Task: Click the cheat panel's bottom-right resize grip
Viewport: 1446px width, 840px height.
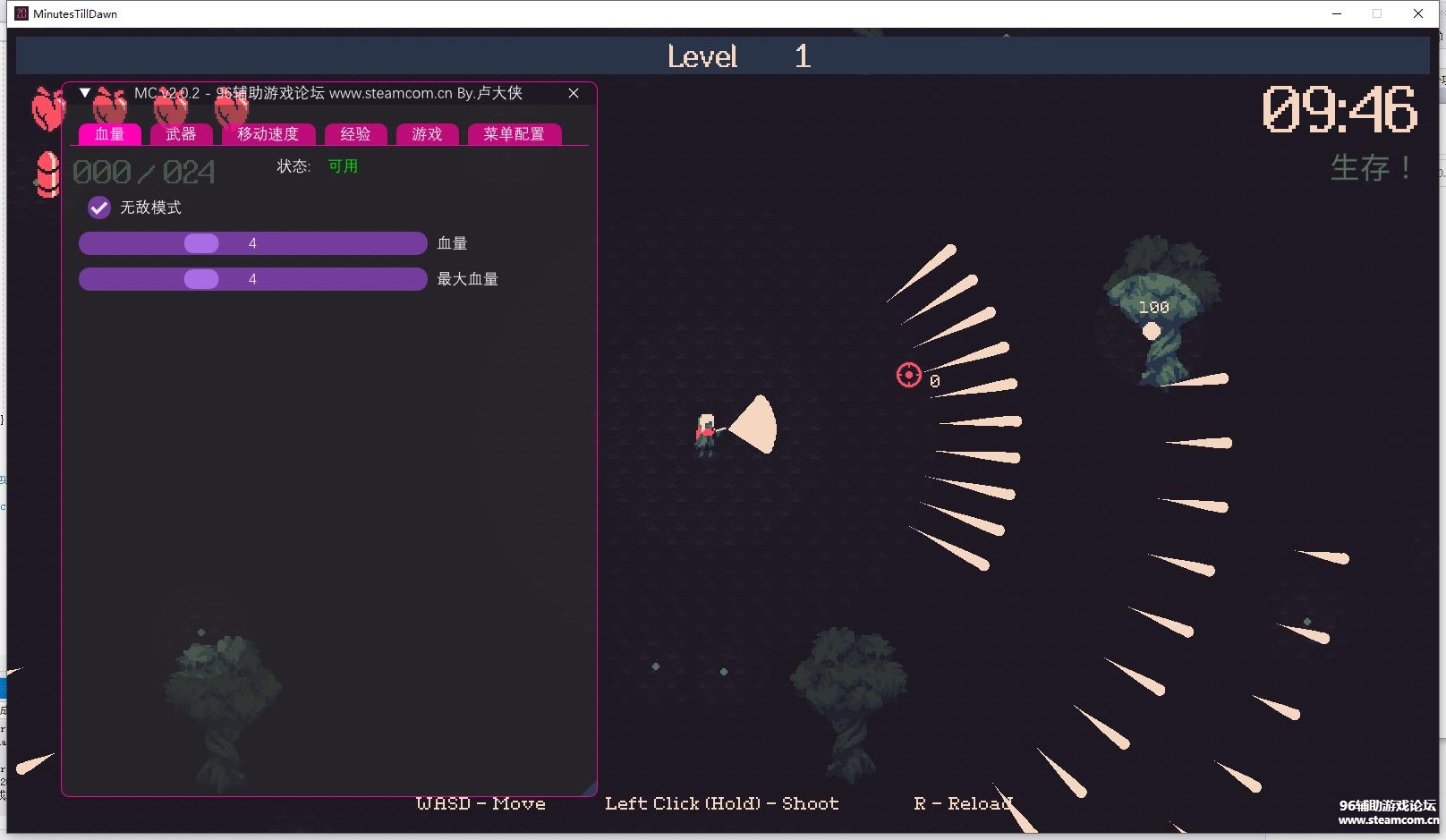Action: 589,788
